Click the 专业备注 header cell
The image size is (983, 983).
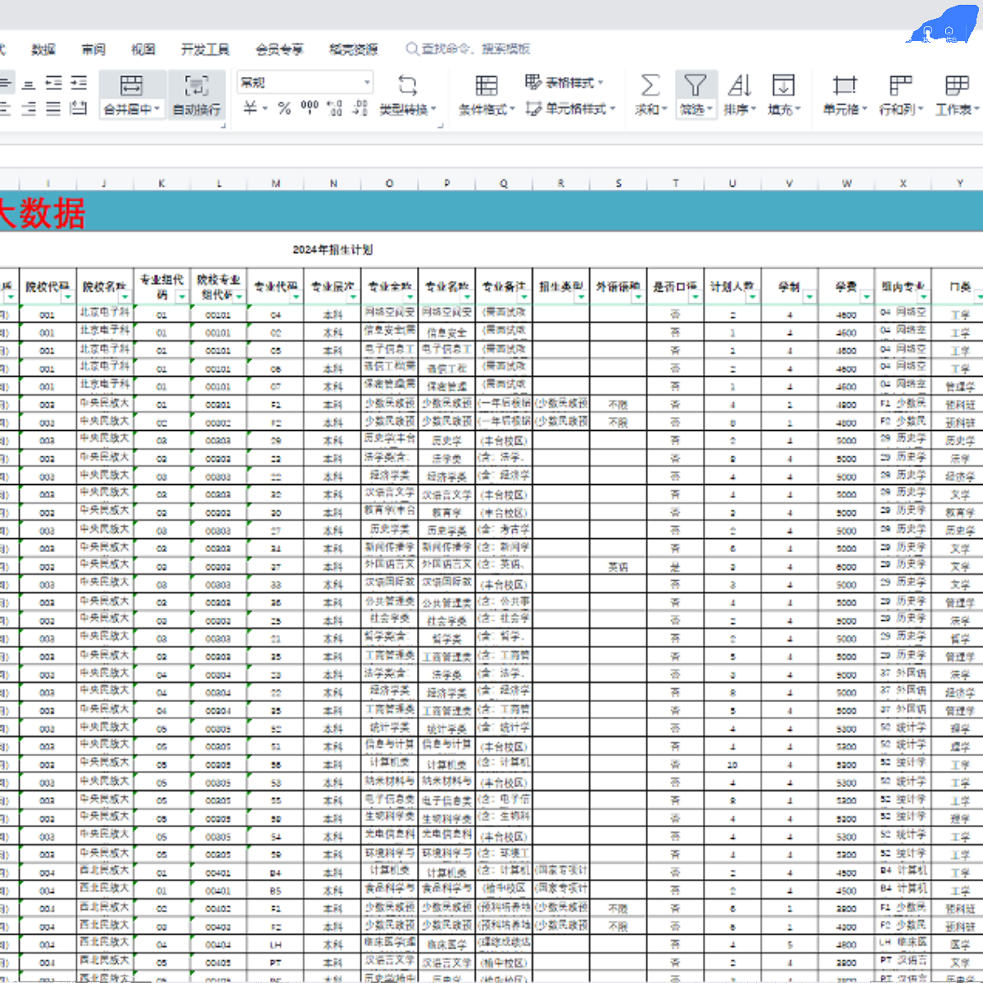504,286
